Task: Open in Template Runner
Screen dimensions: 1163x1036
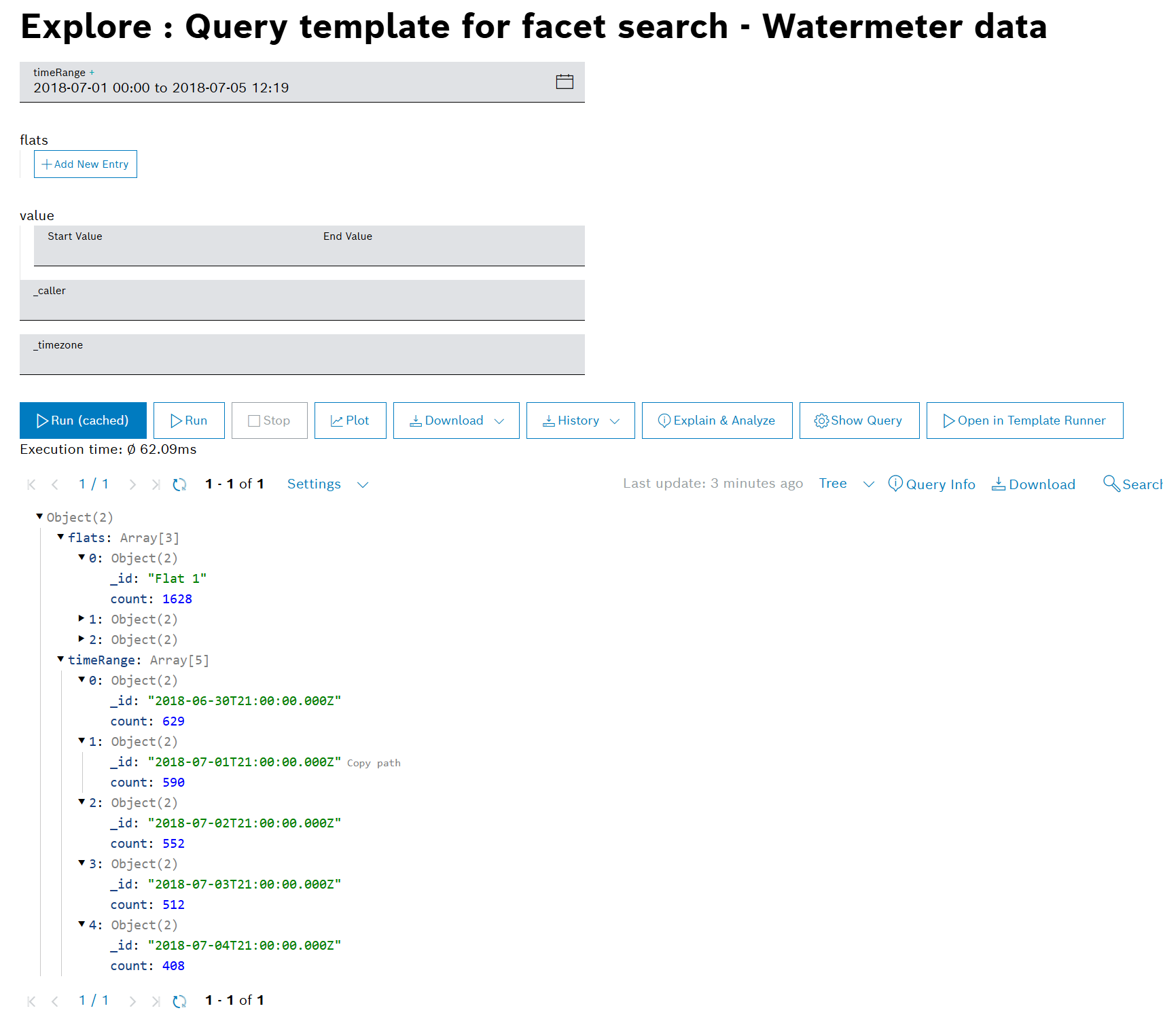Action: pyautogui.click(x=1024, y=421)
